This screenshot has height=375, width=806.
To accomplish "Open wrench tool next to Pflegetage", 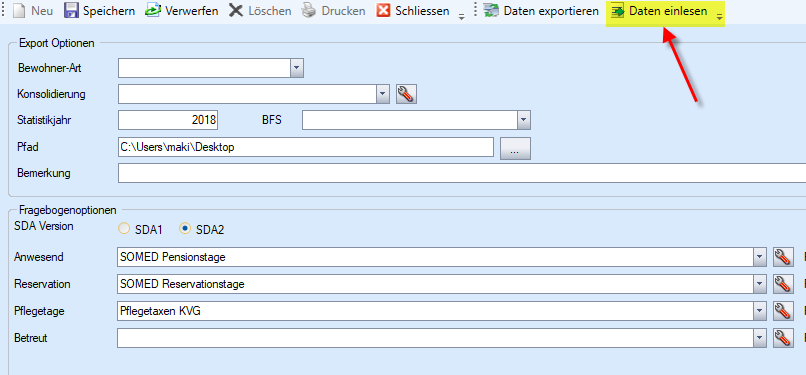I will point(782,311).
